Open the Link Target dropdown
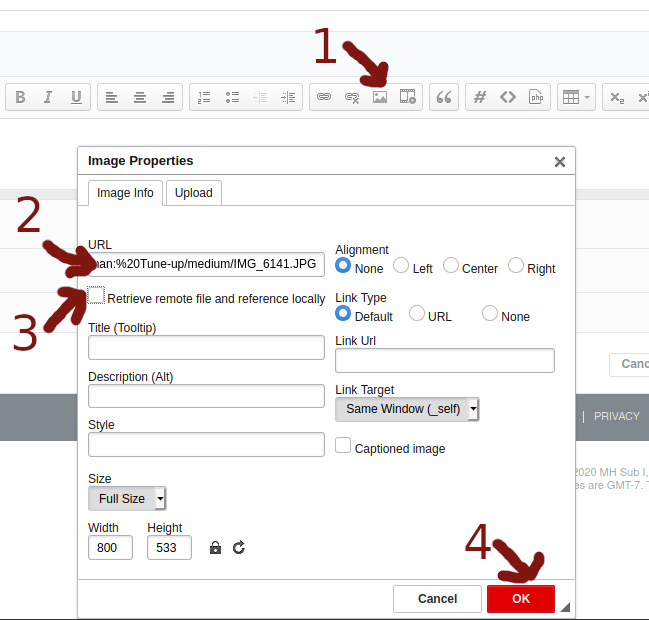The width and height of the screenshot is (649, 620). (x=407, y=409)
